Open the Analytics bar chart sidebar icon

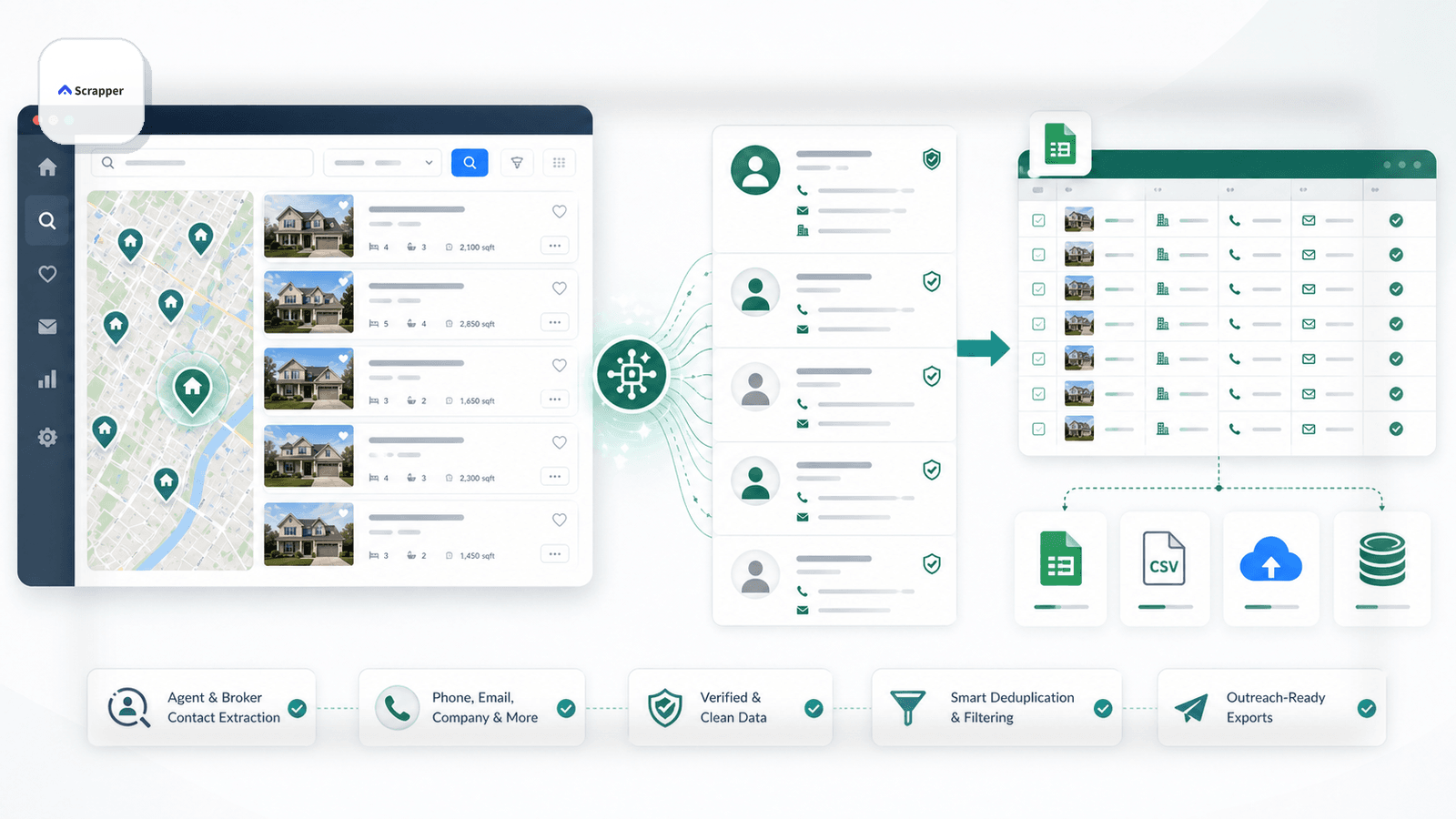tap(47, 379)
